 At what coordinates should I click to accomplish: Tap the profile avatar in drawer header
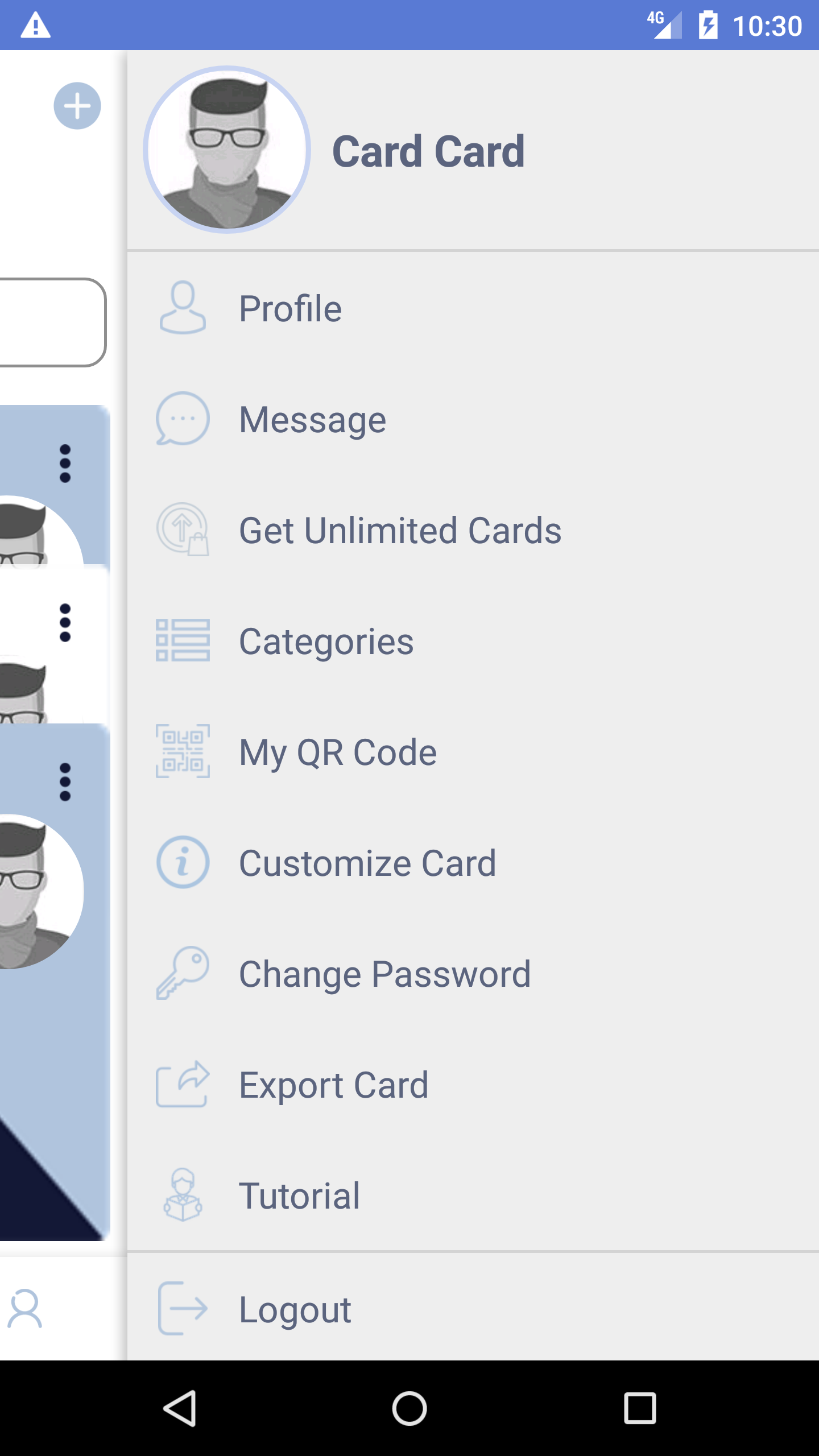coord(227,150)
